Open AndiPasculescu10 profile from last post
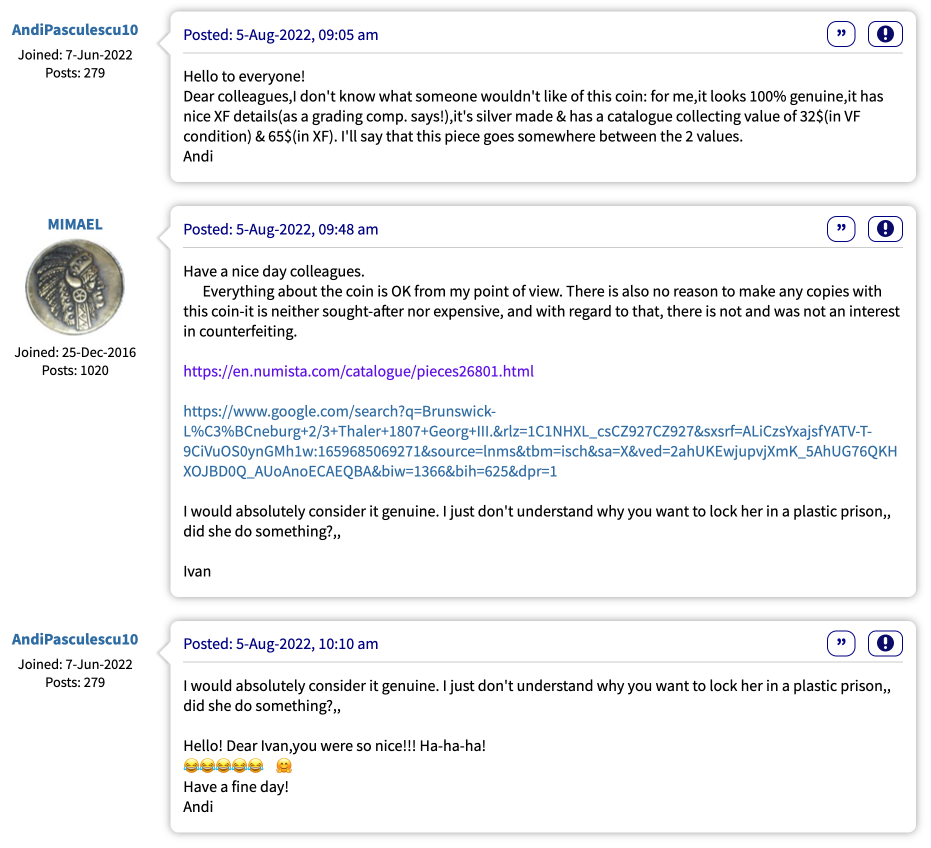Screen dimensions: 931x848 [75, 639]
